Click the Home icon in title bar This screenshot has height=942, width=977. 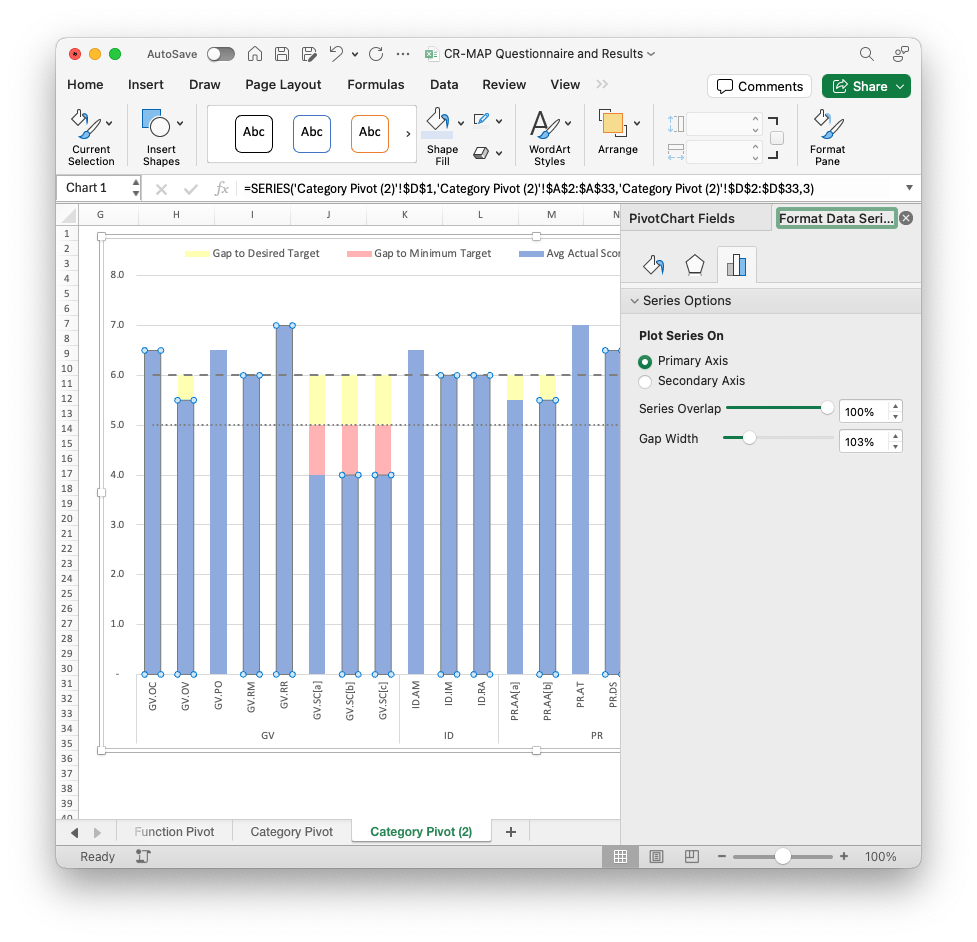(x=255, y=54)
